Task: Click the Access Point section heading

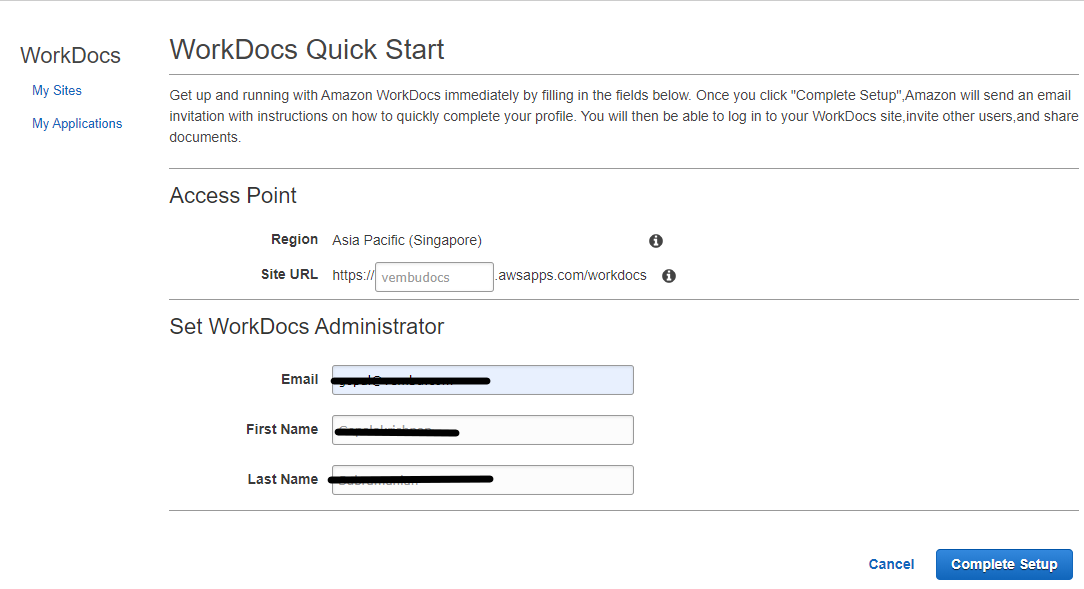Action: click(x=233, y=196)
